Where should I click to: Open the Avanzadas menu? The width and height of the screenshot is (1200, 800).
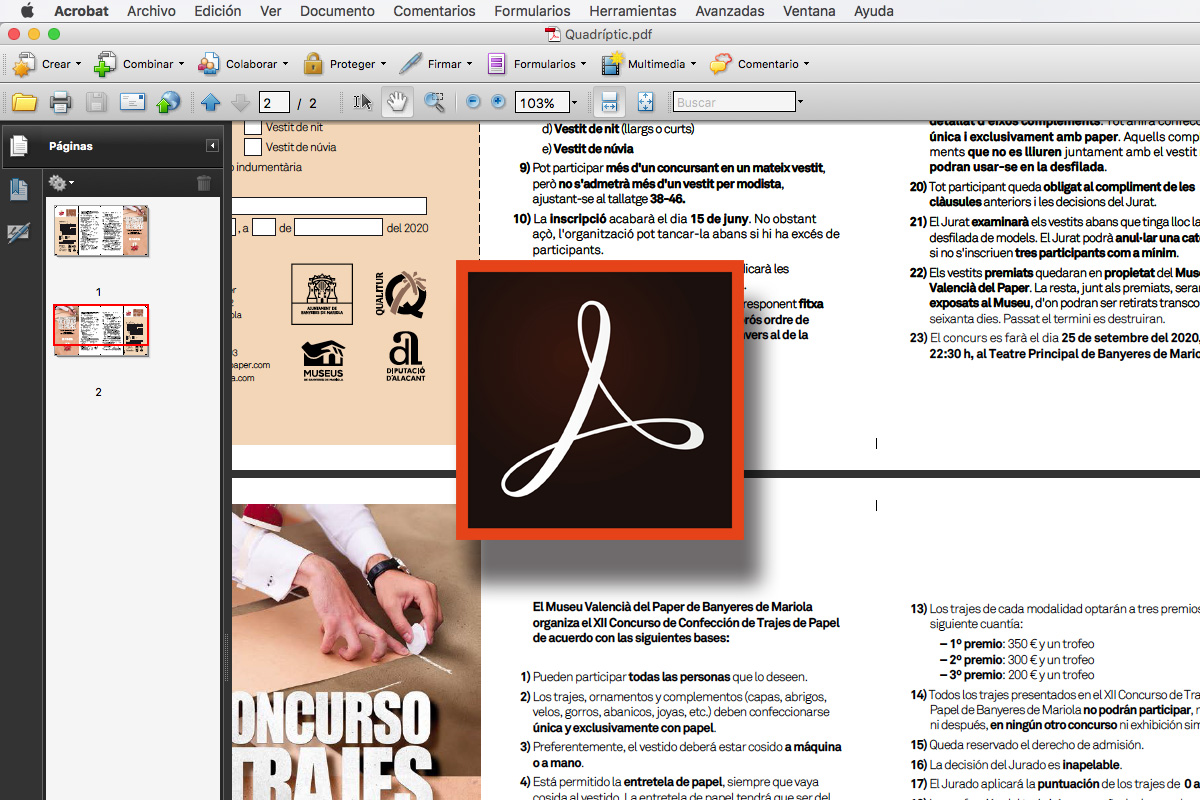pos(729,11)
